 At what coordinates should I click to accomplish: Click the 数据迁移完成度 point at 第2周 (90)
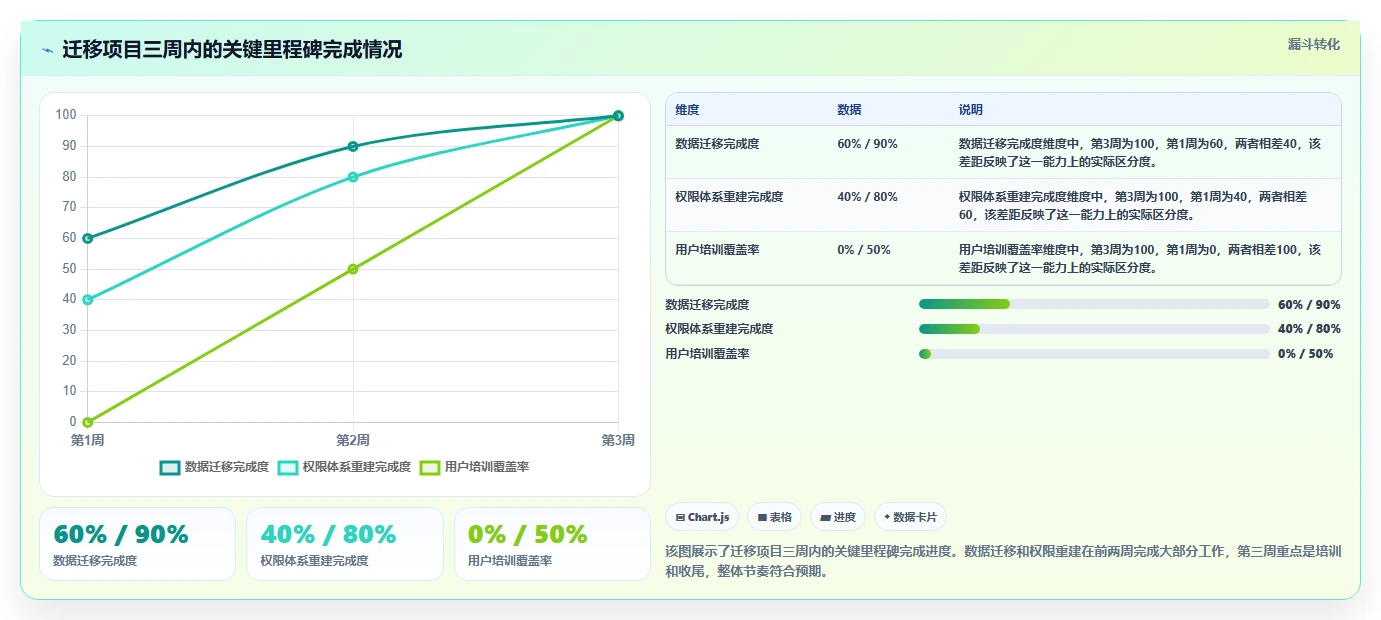(353, 146)
